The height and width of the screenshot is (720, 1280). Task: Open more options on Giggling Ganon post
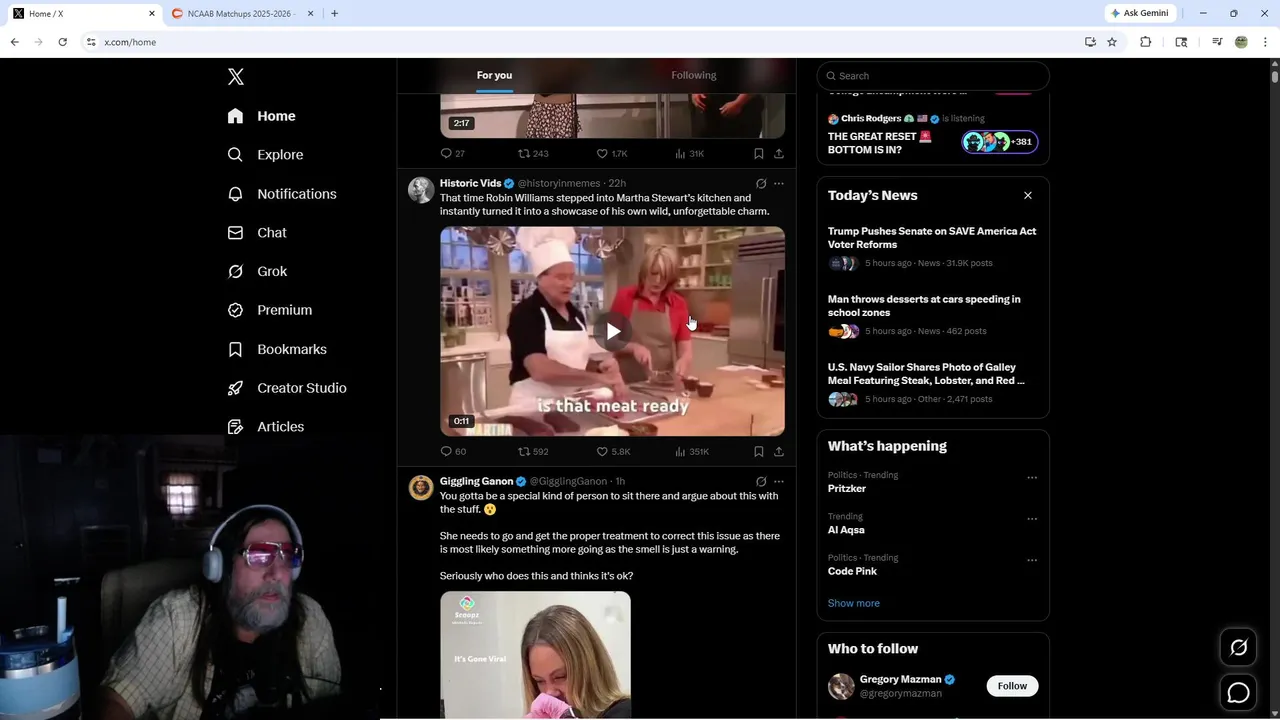point(779,482)
